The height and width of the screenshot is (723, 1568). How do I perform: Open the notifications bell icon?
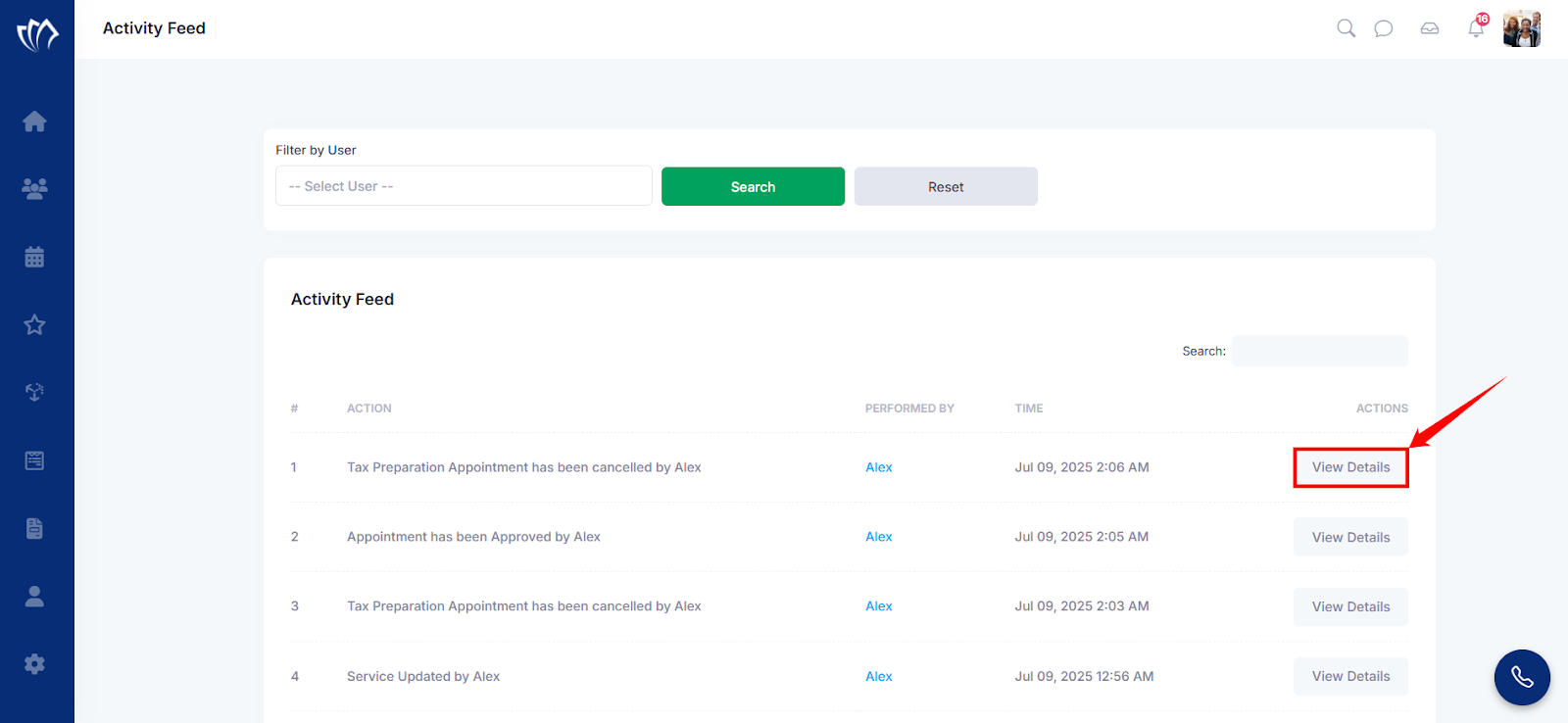1476,28
